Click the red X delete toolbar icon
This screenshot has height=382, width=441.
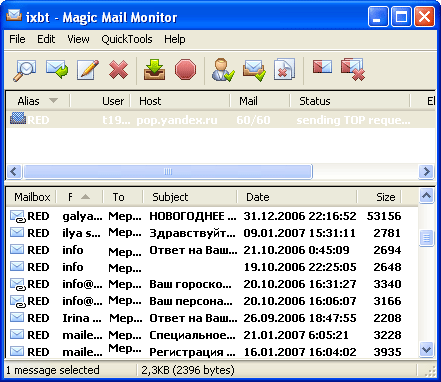coord(118,70)
